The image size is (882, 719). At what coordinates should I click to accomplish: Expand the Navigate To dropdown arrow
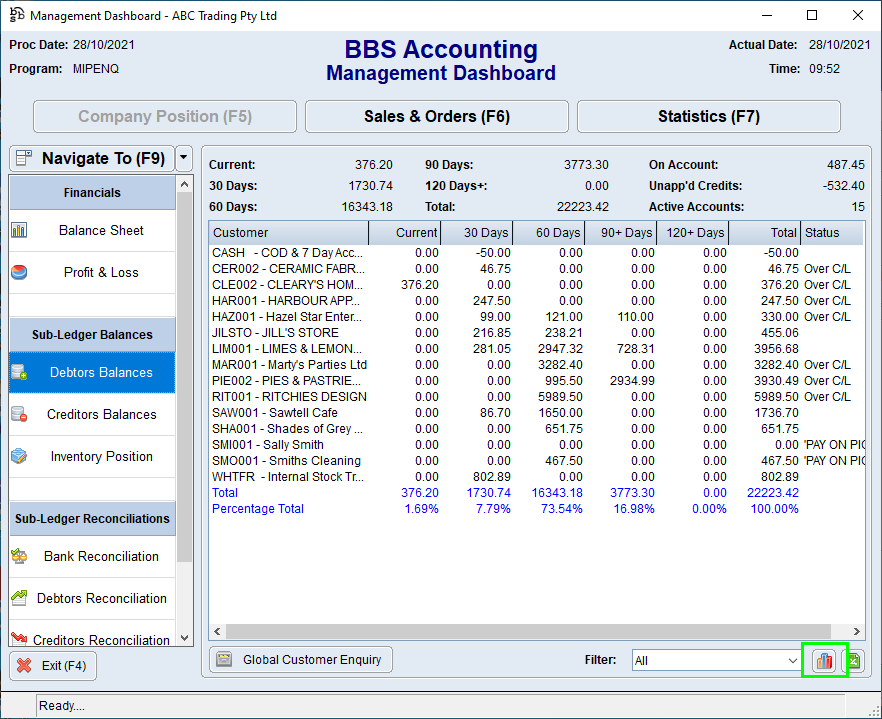click(x=183, y=158)
